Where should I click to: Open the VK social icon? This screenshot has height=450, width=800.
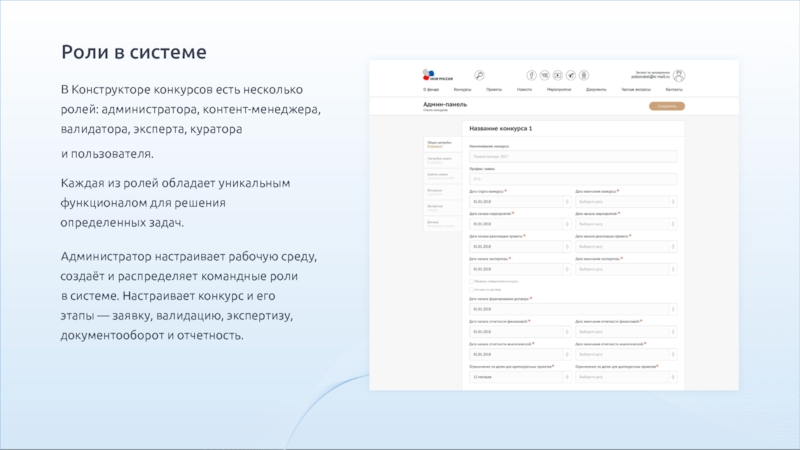pyautogui.click(x=544, y=75)
